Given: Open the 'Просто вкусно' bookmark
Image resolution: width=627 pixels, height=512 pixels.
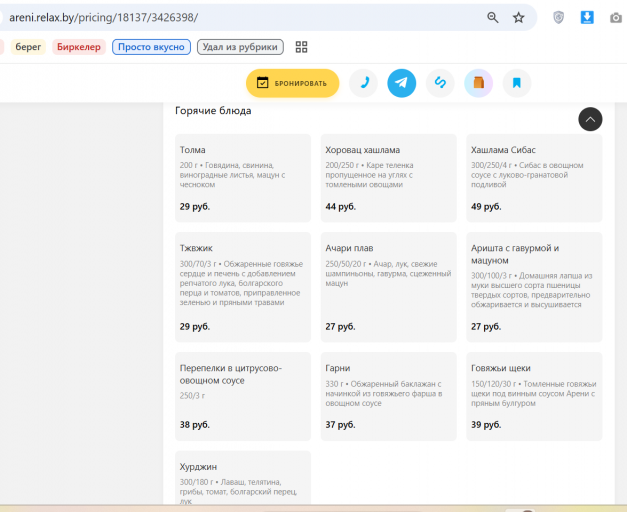Looking at the screenshot, I should click(x=151, y=47).
